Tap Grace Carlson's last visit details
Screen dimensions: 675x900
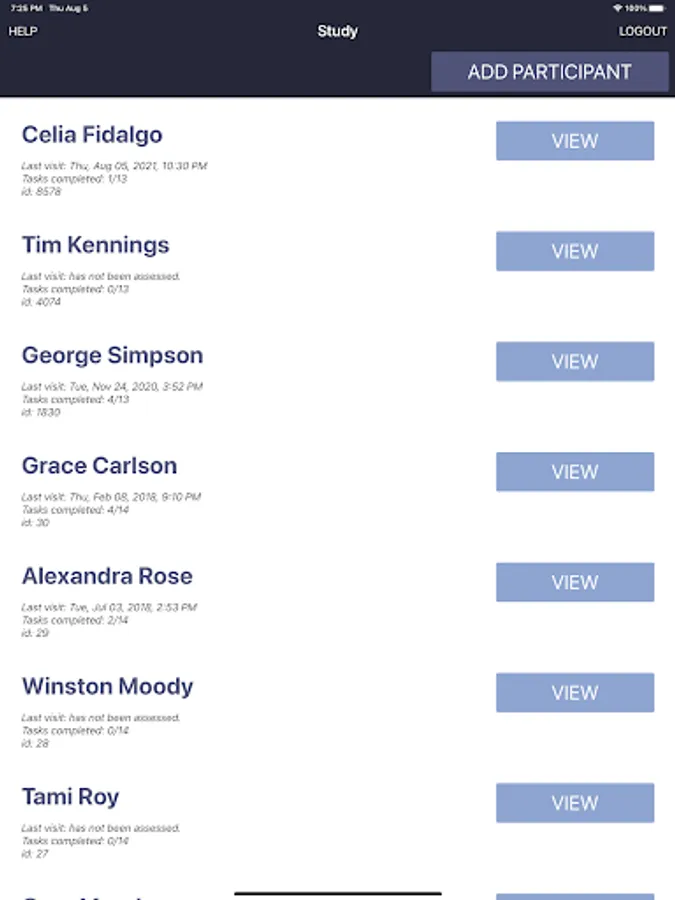(x=111, y=497)
